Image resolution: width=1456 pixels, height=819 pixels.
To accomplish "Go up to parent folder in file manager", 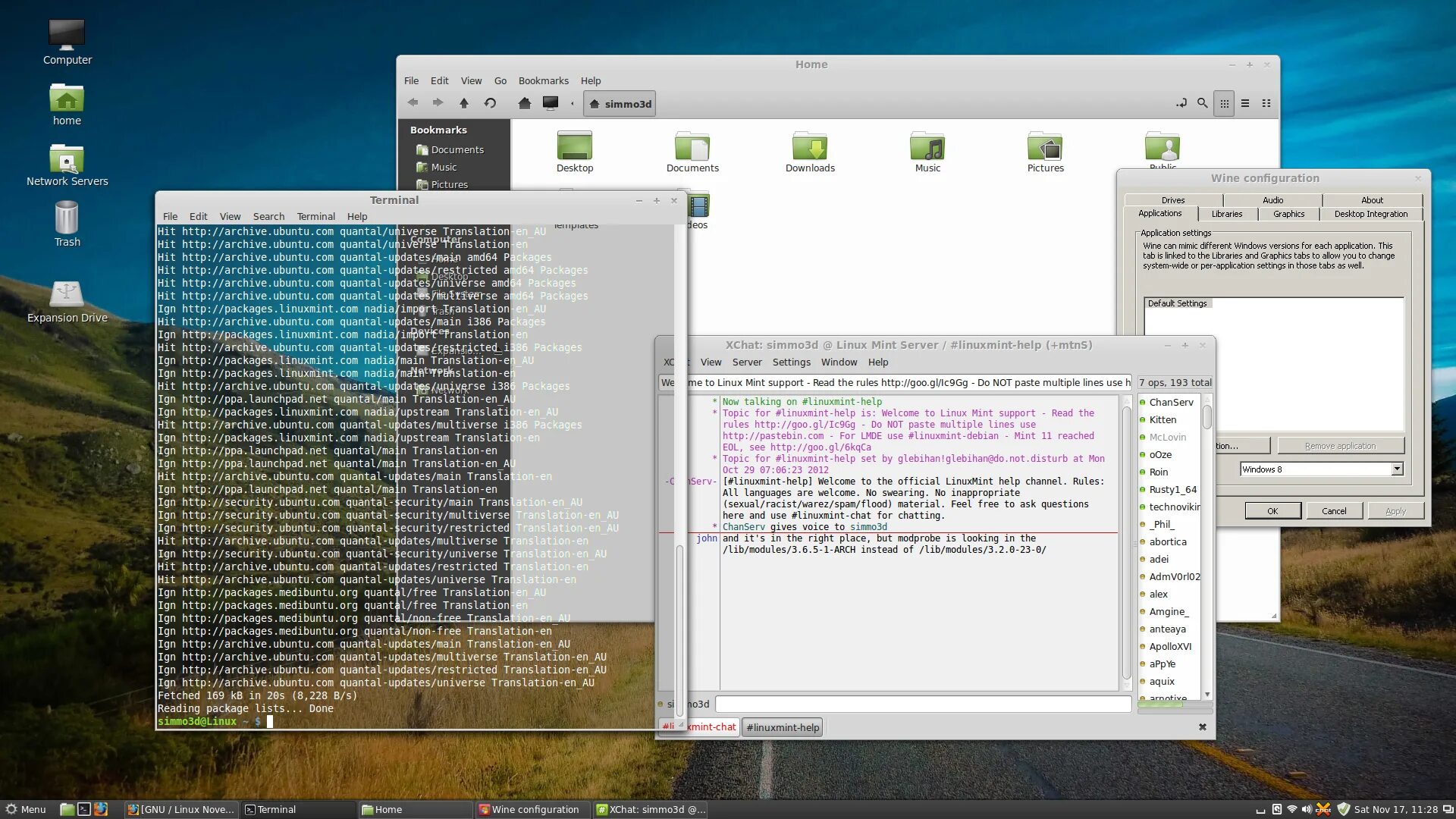I will [x=464, y=103].
